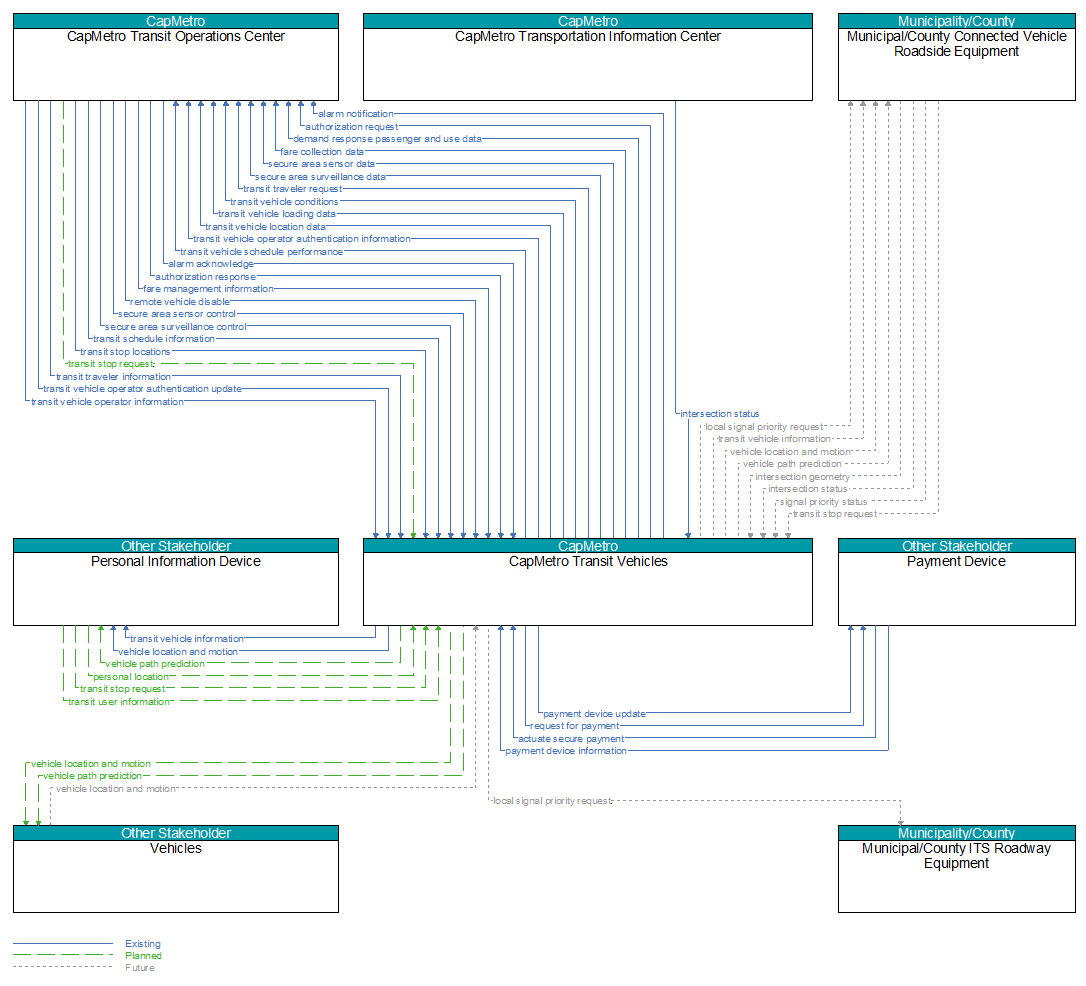The width and height of the screenshot is (1086, 986).
Task: Select the 'alarm acknowledge' label
Action: tap(211, 264)
